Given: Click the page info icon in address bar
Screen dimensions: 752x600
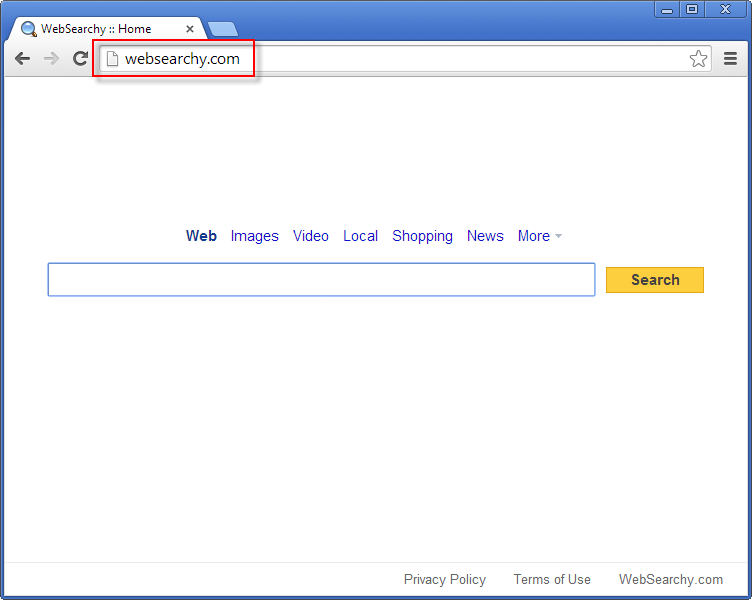Looking at the screenshot, I should tap(112, 59).
